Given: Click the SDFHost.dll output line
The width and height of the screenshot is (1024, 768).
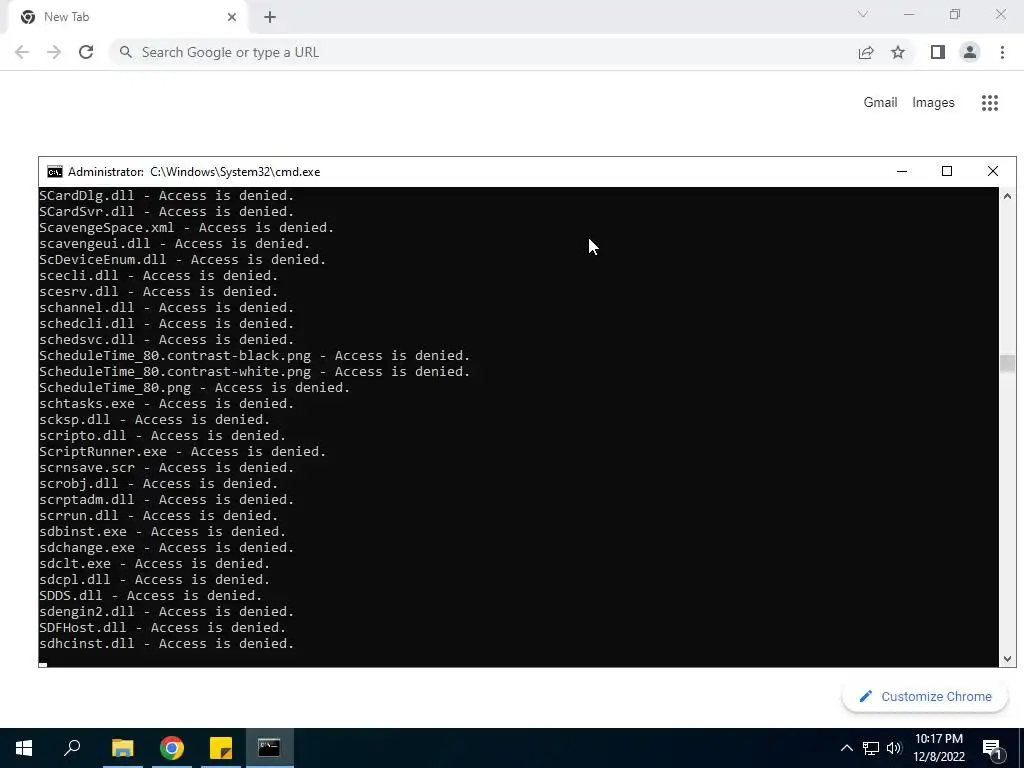Looking at the screenshot, I should tap(163, 628).
